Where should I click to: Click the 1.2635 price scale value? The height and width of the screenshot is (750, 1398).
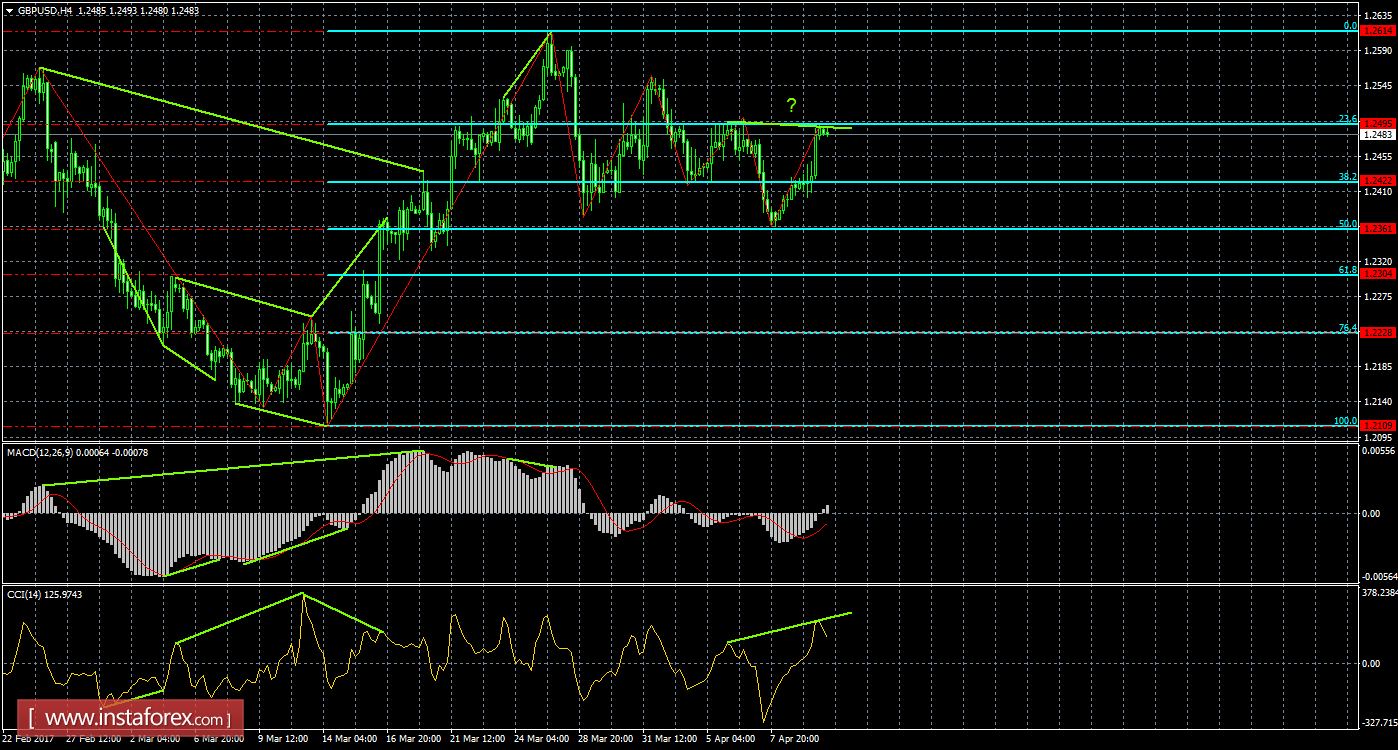(1378, 14)
